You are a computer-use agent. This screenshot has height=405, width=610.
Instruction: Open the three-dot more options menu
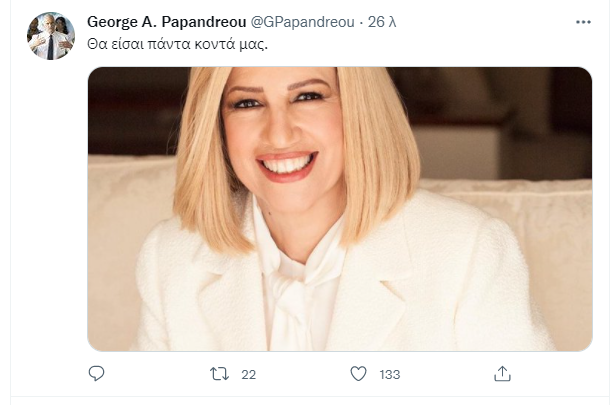point(583,21)
